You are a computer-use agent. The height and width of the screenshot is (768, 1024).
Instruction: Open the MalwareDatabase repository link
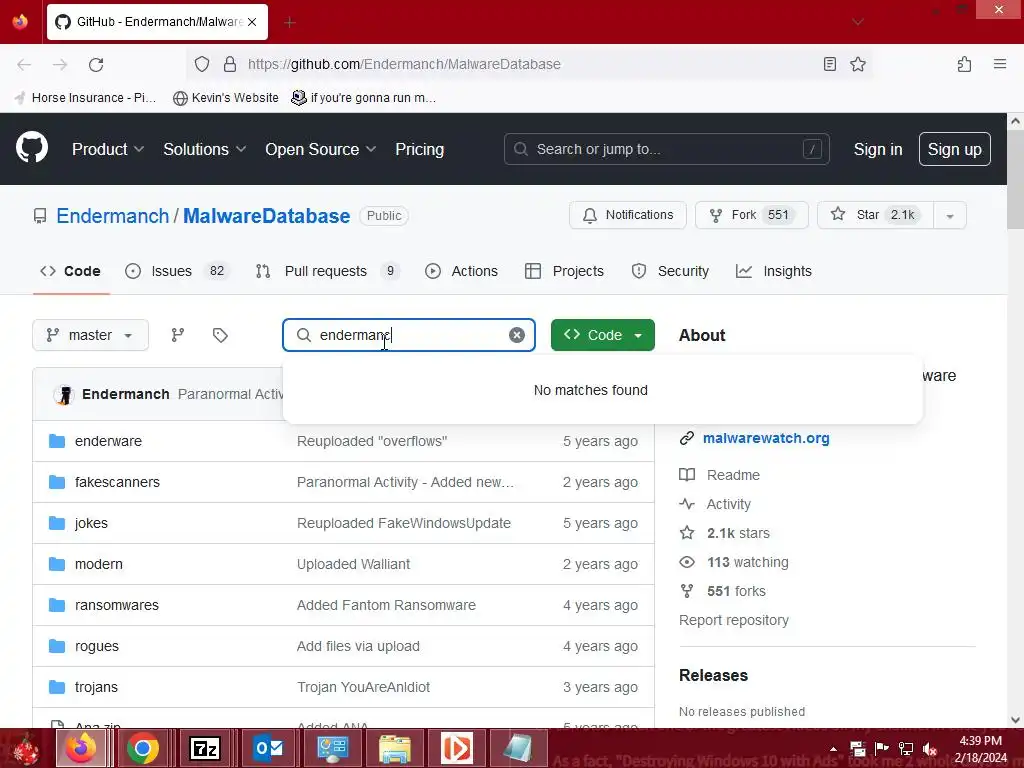coord(266,216)
